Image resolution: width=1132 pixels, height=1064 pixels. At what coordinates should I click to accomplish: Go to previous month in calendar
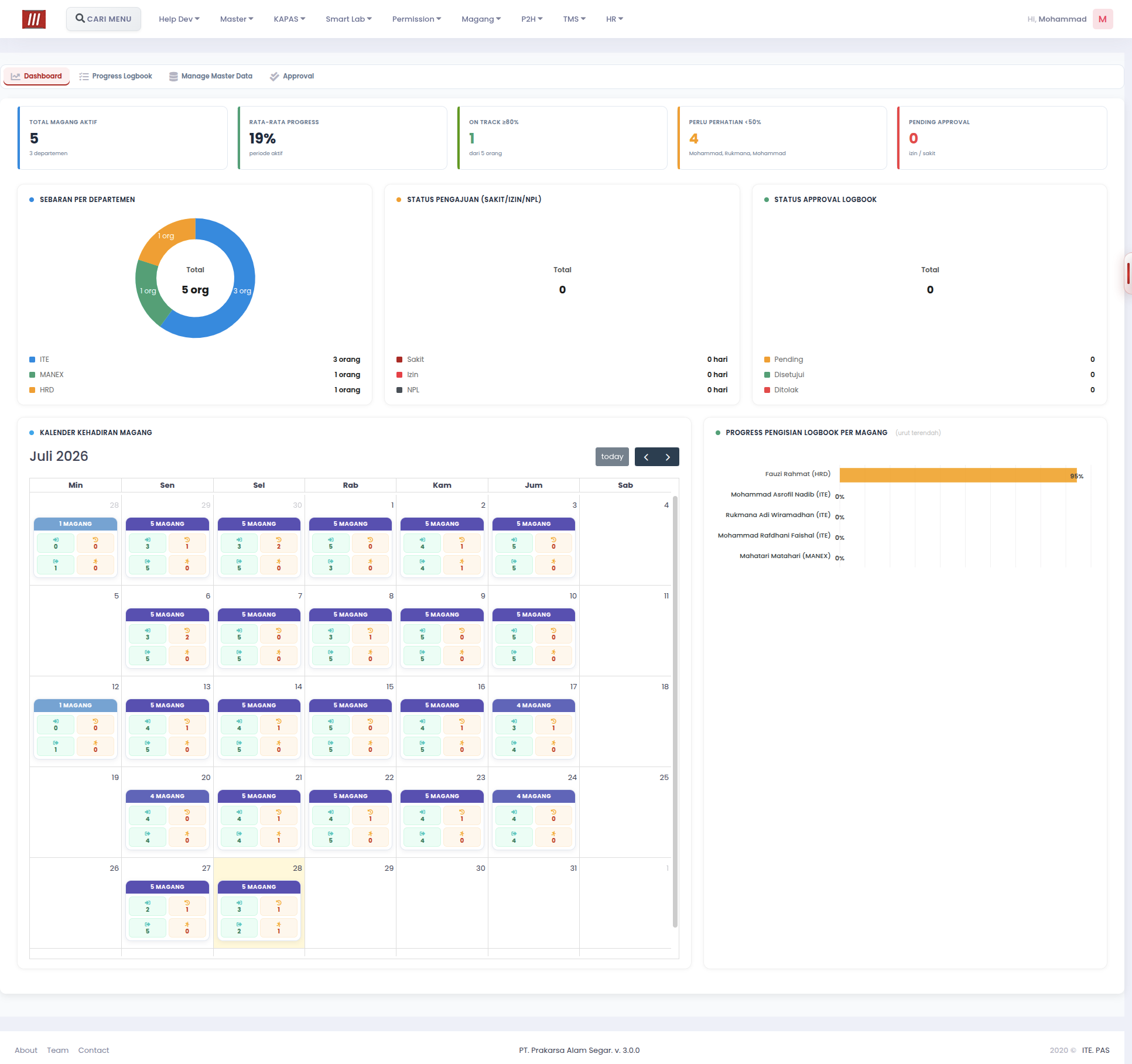click(x=646, y=457)
